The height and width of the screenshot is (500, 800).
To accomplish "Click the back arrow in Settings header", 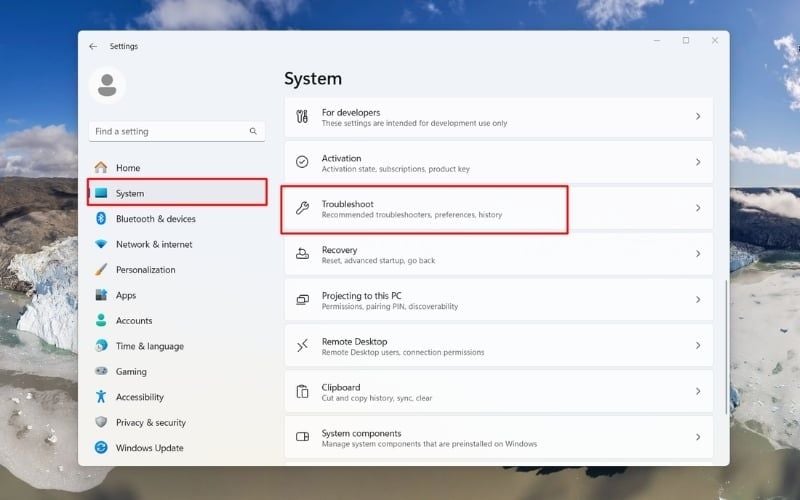I will (93, 46).
